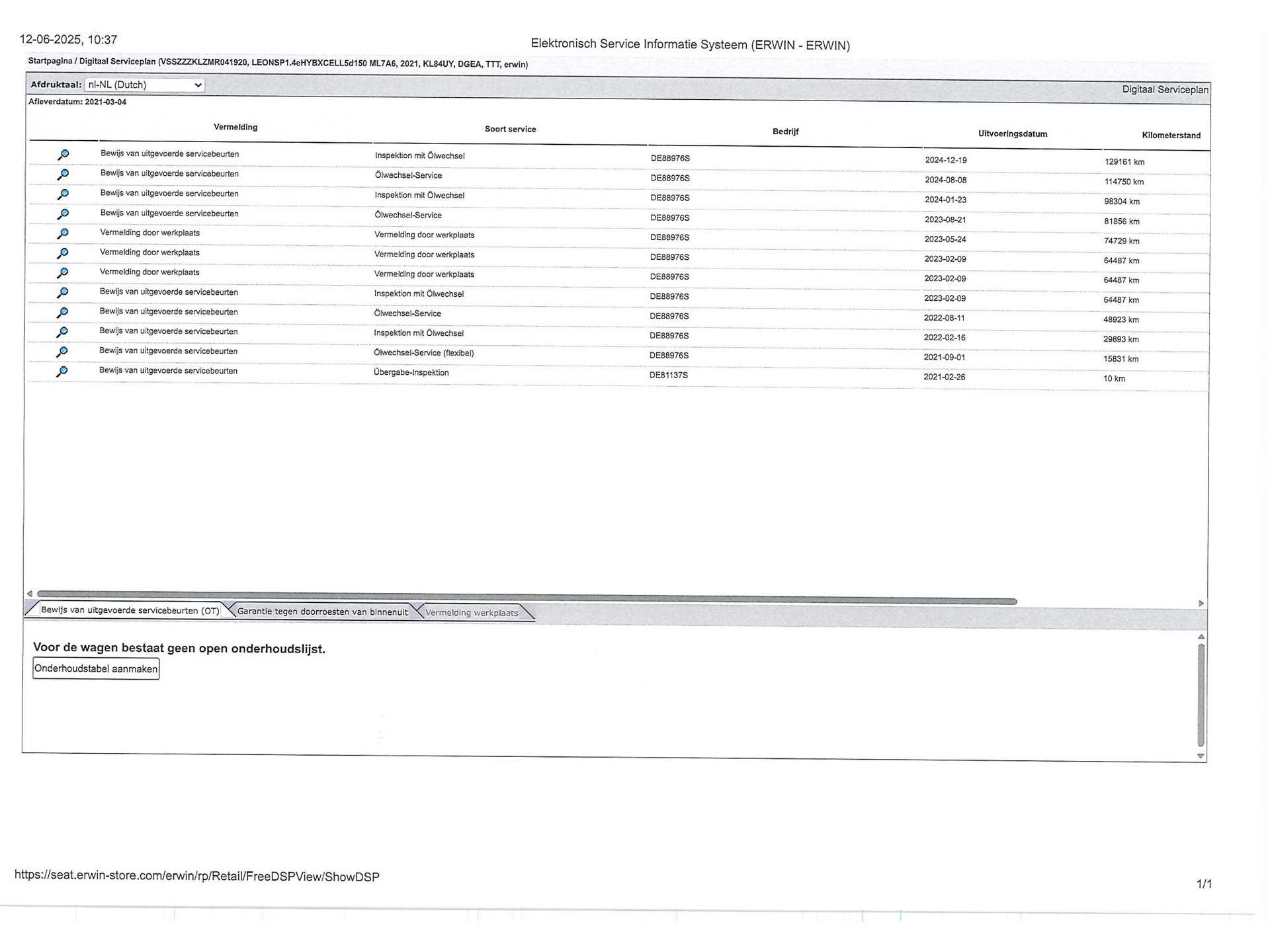
Task: Click right arrow of the horizontal scrollbar
Action: click(1201, 604)
